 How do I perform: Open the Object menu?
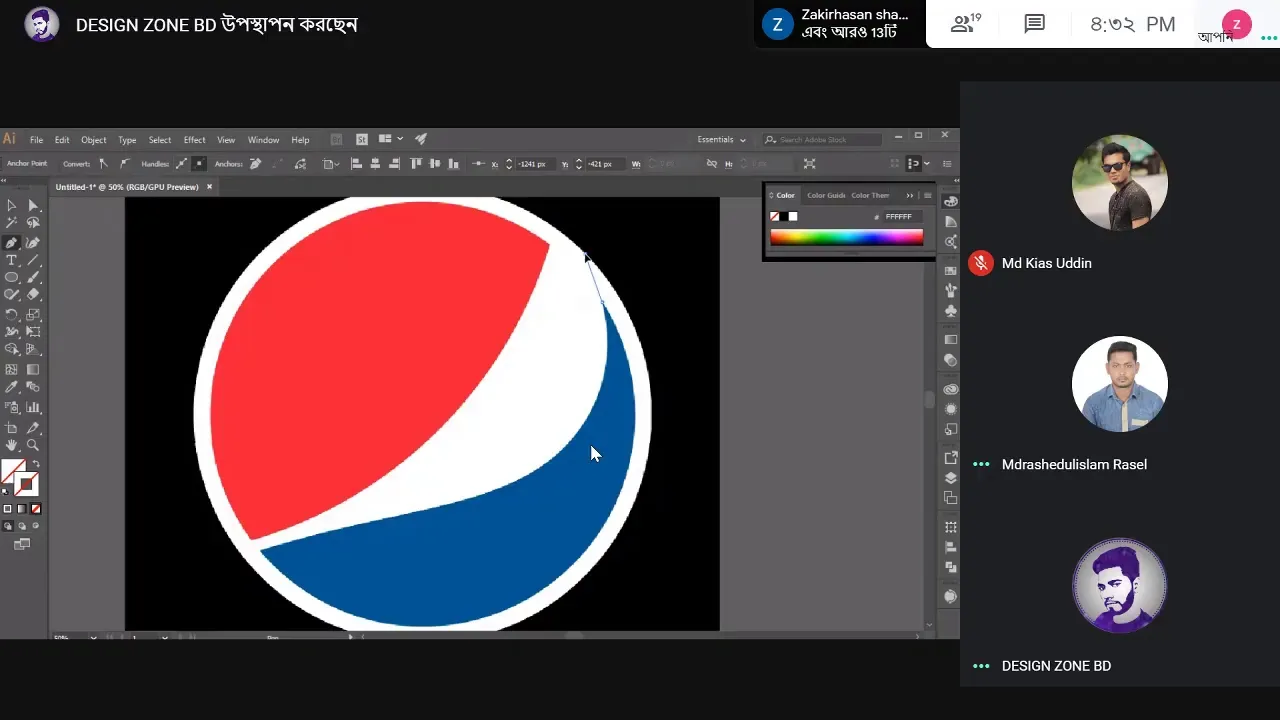coord(94,140)
